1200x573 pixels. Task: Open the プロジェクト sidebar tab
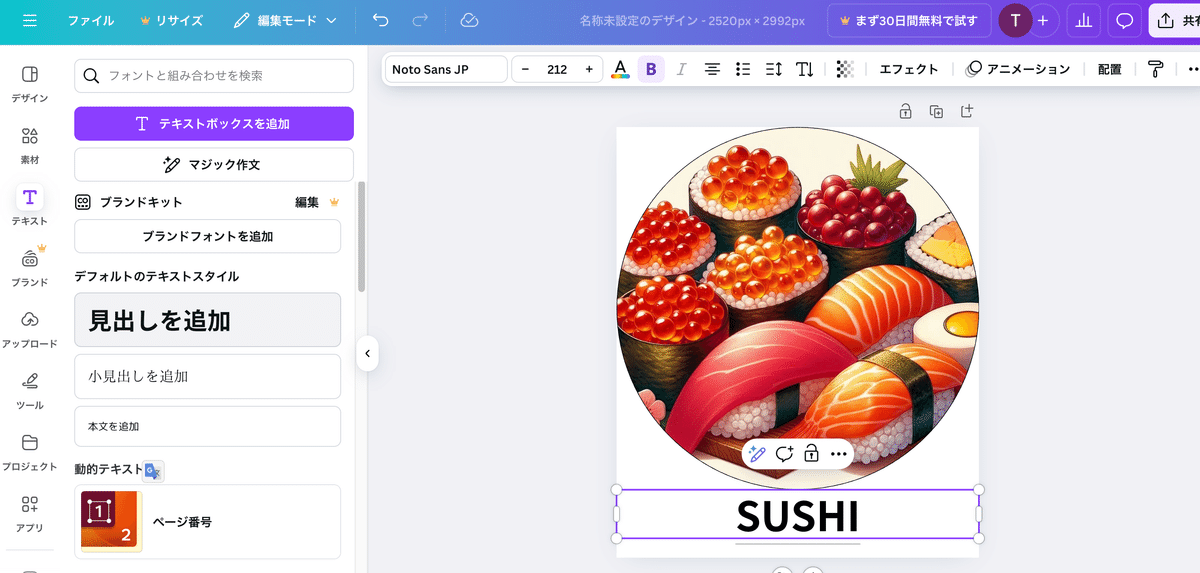[30, 453]
